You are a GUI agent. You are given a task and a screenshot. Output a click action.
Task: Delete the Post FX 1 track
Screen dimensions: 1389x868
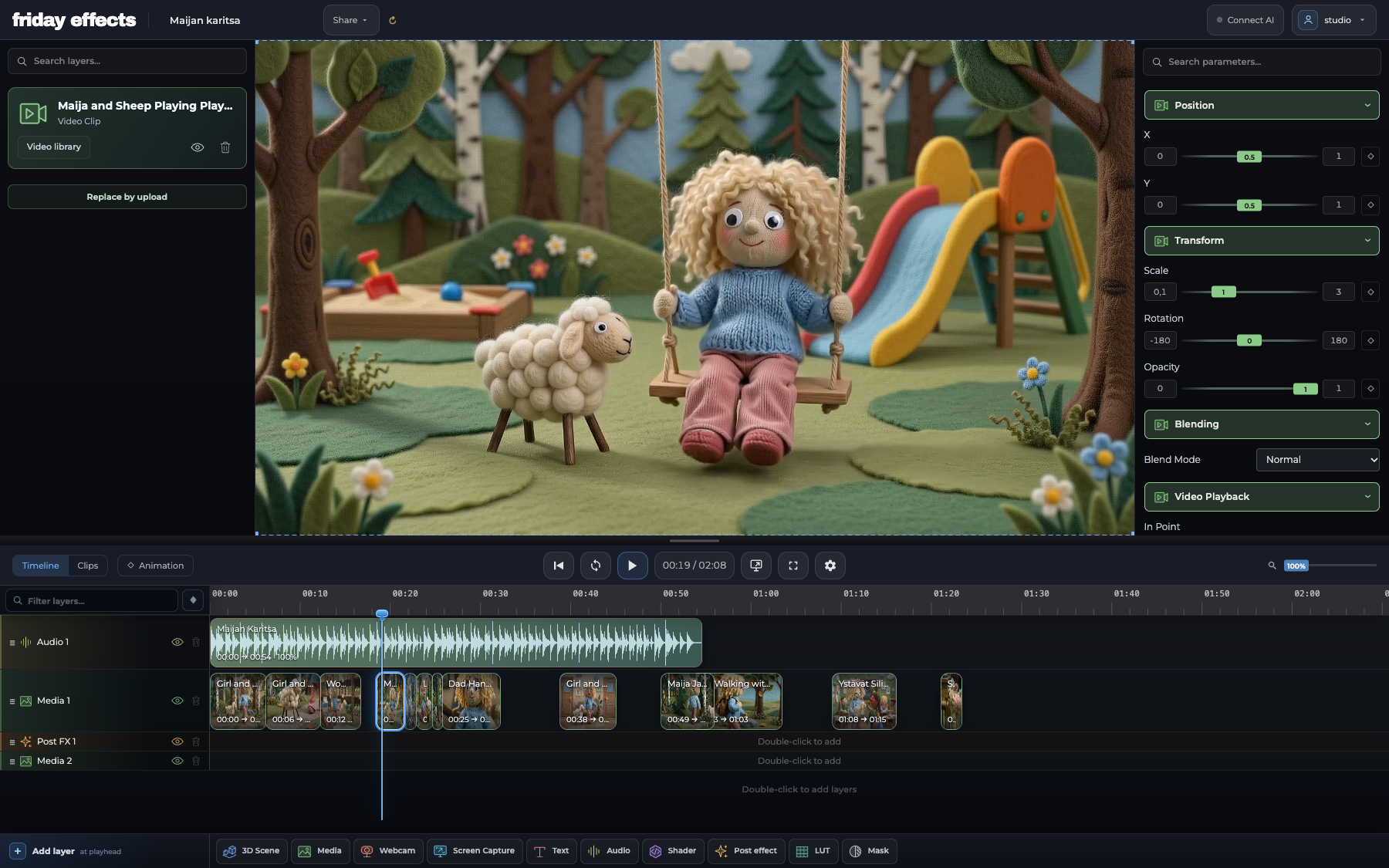[x=196, y=741]
